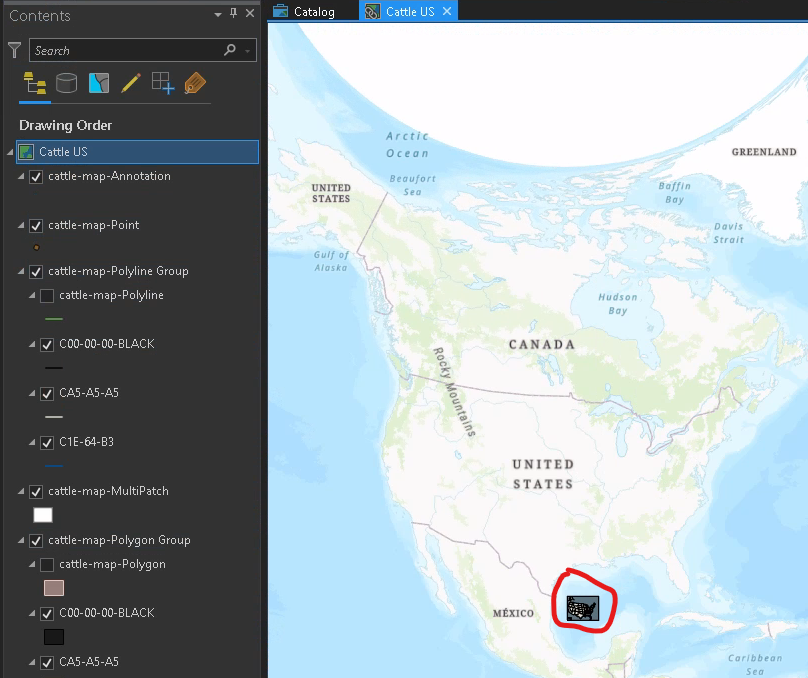Select the C1E-64-B3 polyline layer name
Viewport: 808px width, 678px height.
tap(87, 442)
